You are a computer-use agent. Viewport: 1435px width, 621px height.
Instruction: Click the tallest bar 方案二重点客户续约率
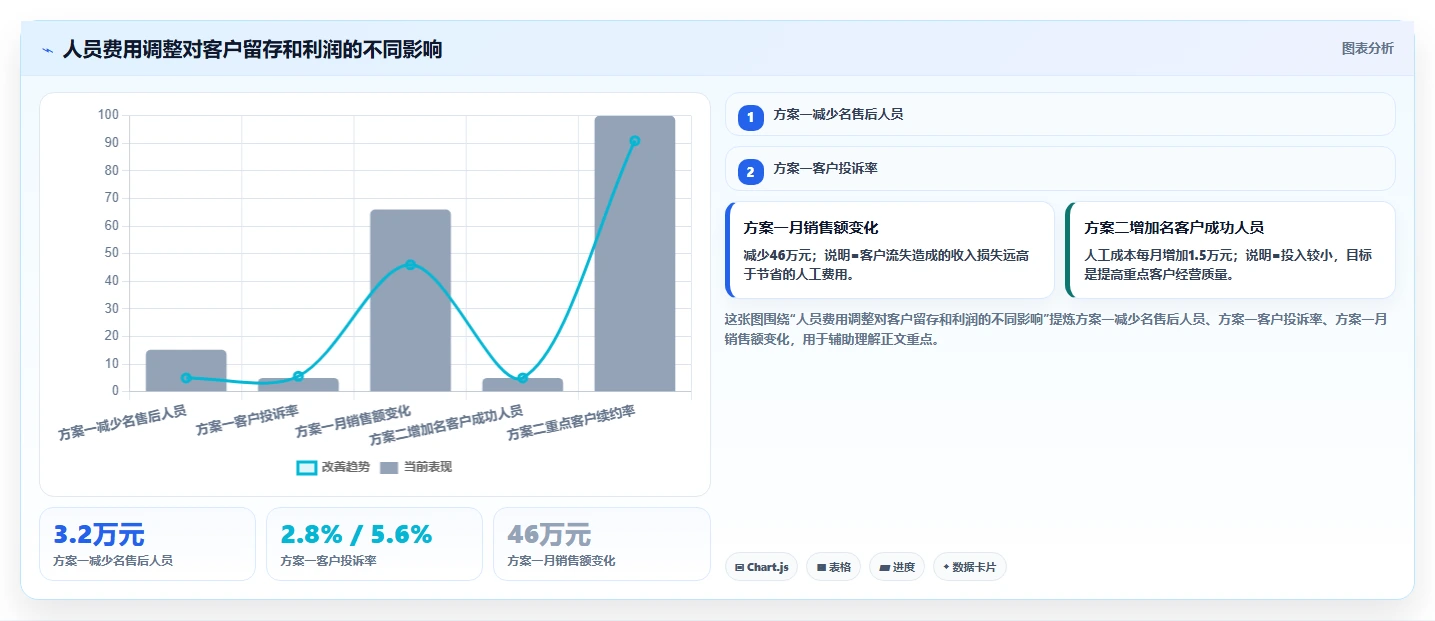pyautogui.click(x=635, y=253)
